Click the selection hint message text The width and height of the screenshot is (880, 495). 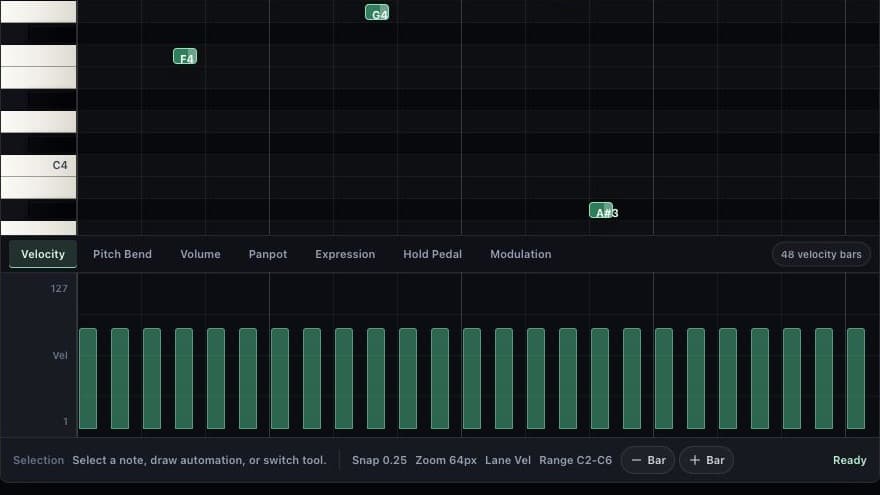click(199, 460)
